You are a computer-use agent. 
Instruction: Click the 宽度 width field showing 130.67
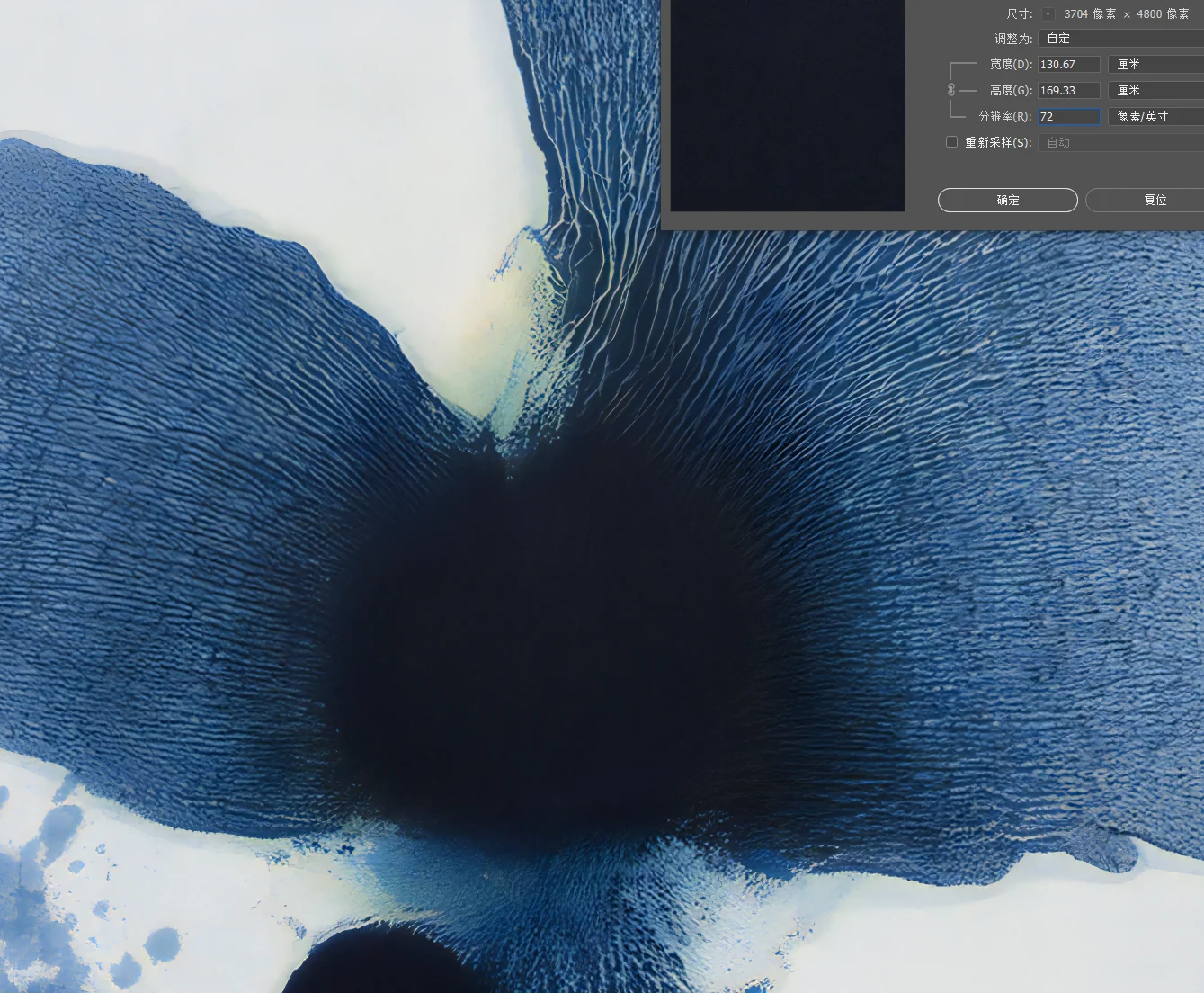click(x=1068, y=65)
